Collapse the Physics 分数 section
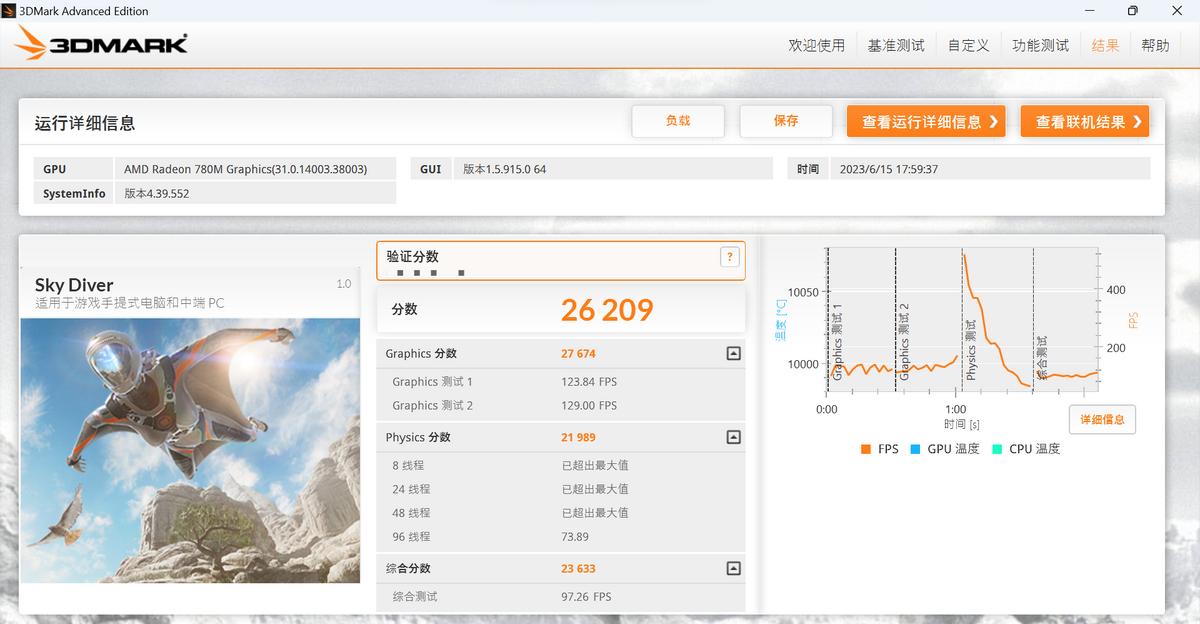1200x624 pixels. [733, 437]
